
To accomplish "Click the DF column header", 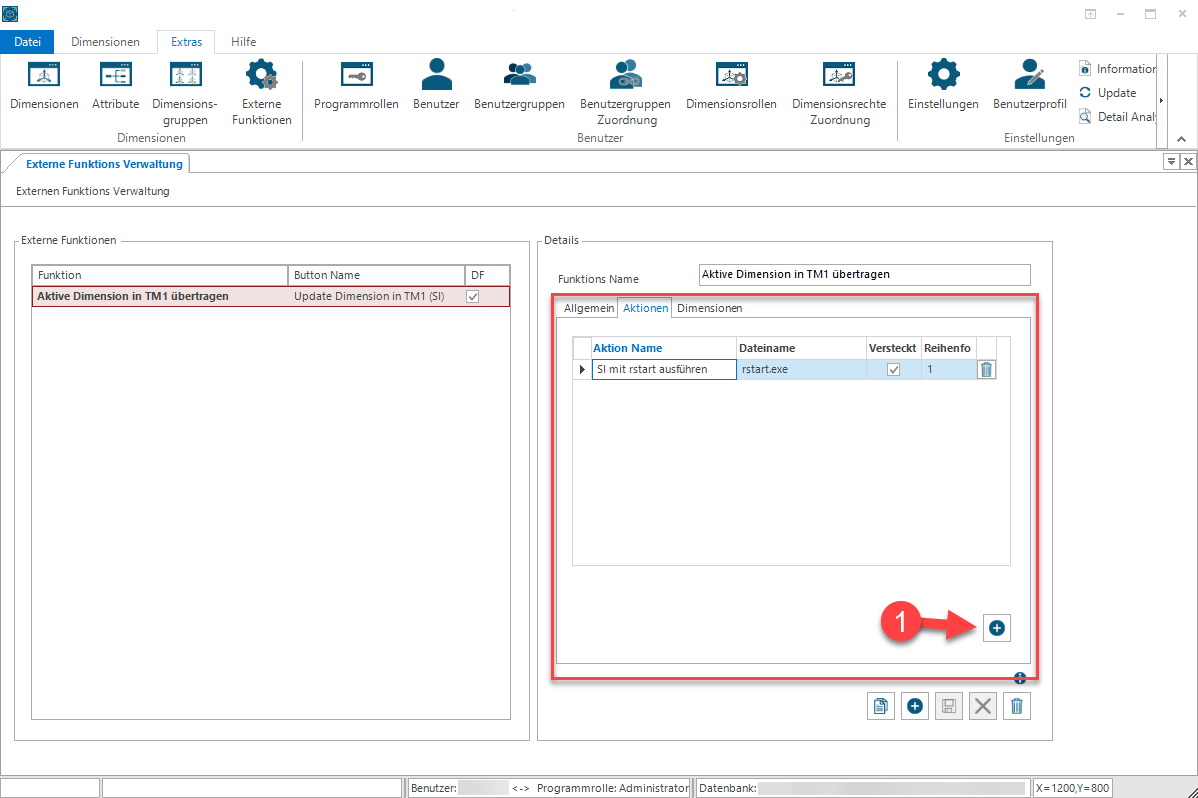I will point(487,275).
